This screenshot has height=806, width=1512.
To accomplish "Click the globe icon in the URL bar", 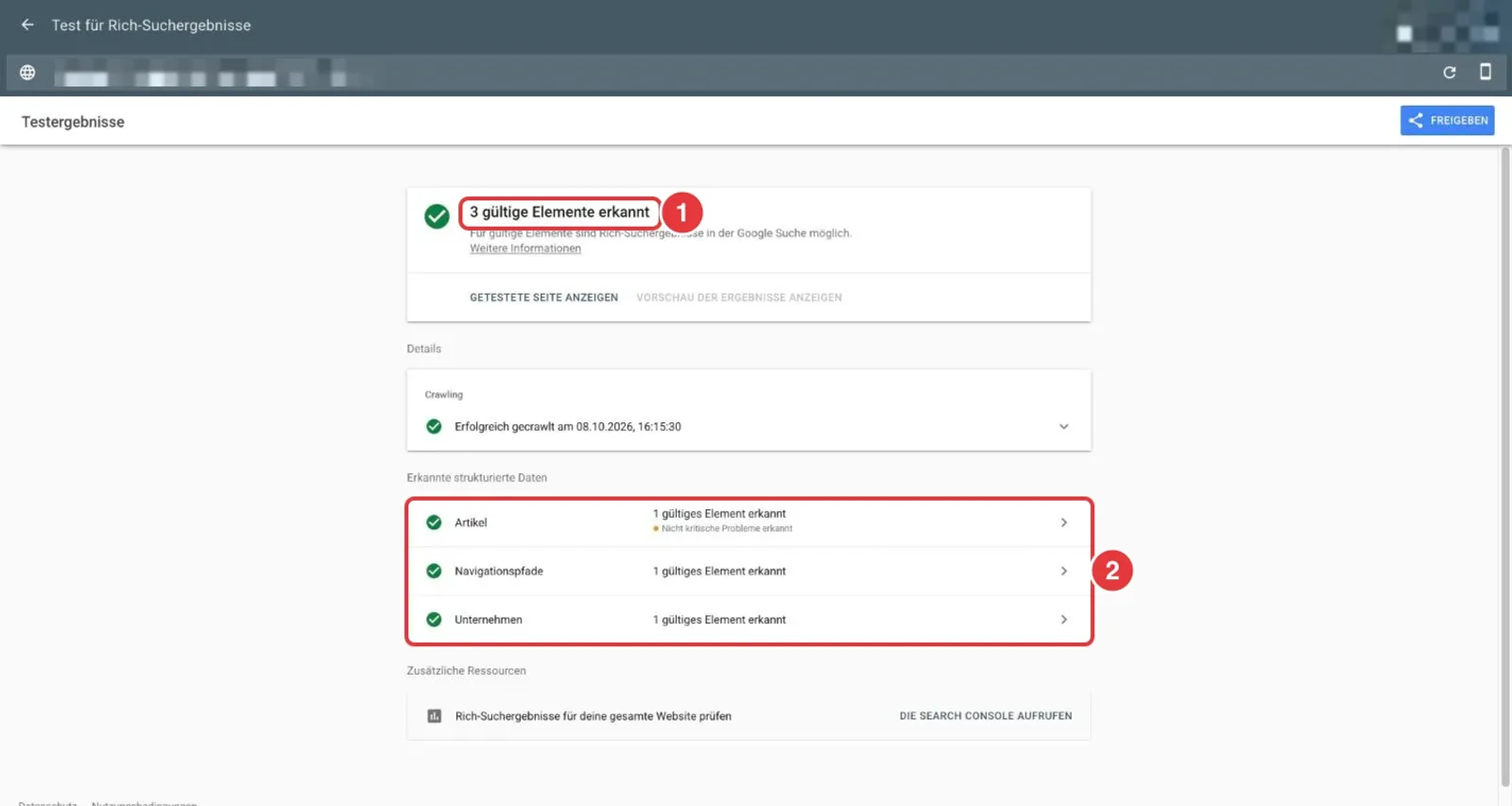I will (27, 73).
